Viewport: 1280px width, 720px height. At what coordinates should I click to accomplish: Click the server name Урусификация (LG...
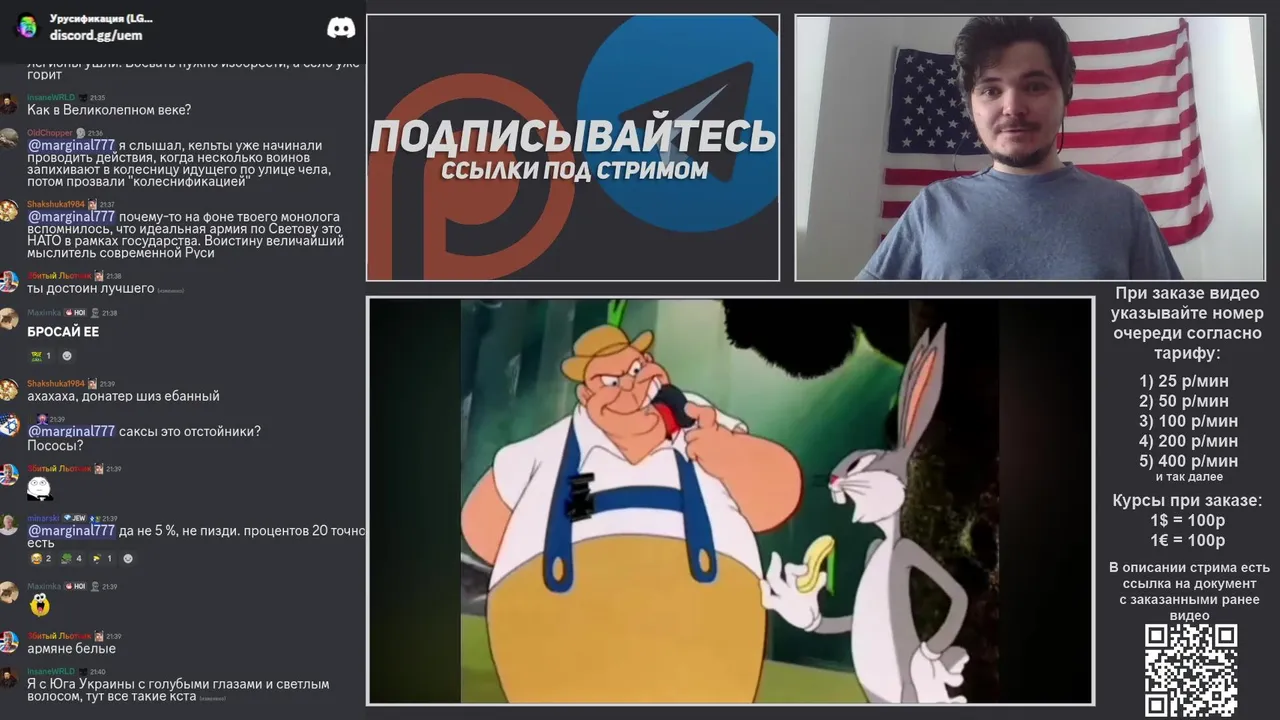[101, 18]
